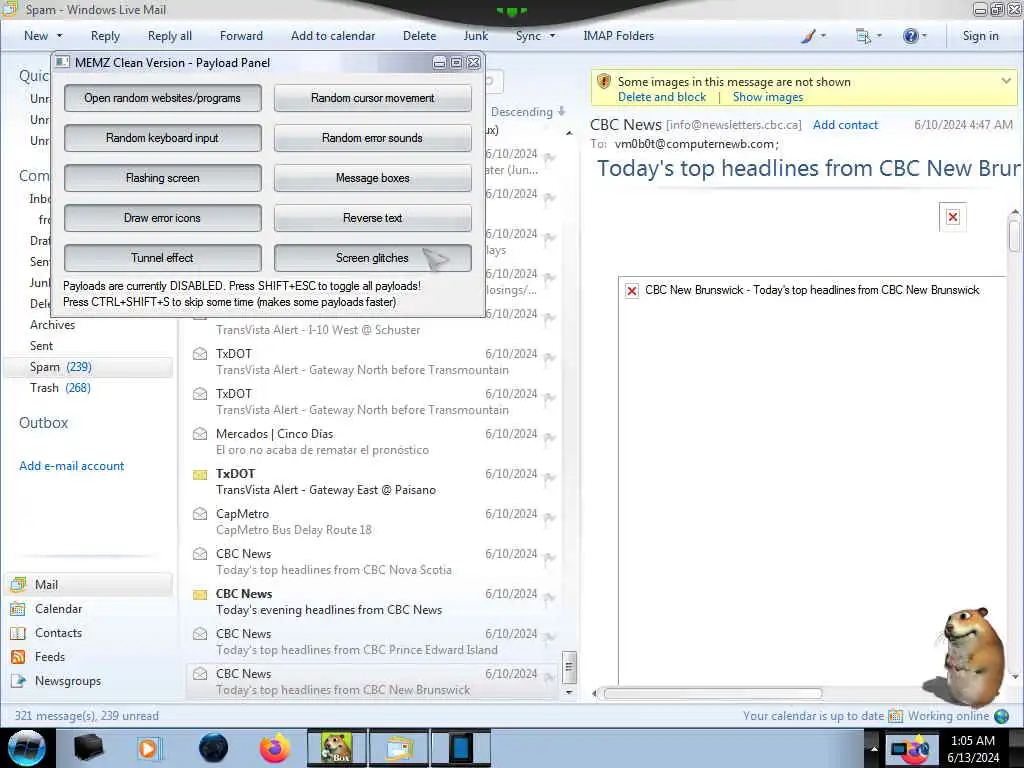The image size is (1024, 768).
Task: Click Add contact link
Action: (x=845, y=125)
